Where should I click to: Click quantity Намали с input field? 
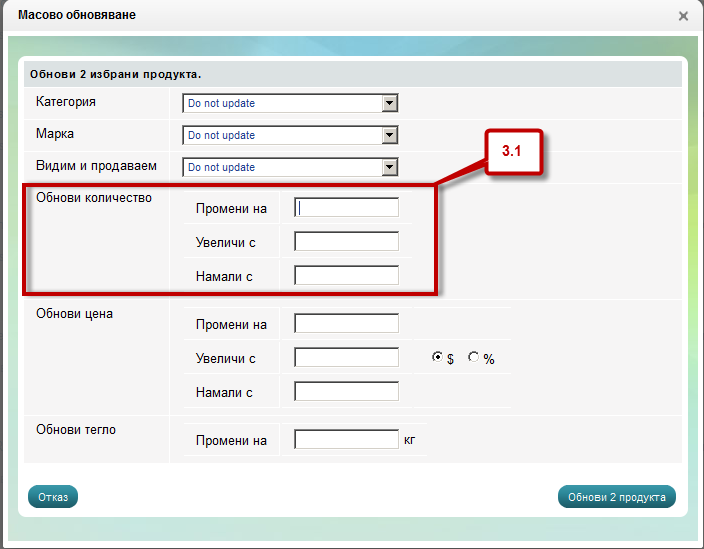tap(346, 275)
